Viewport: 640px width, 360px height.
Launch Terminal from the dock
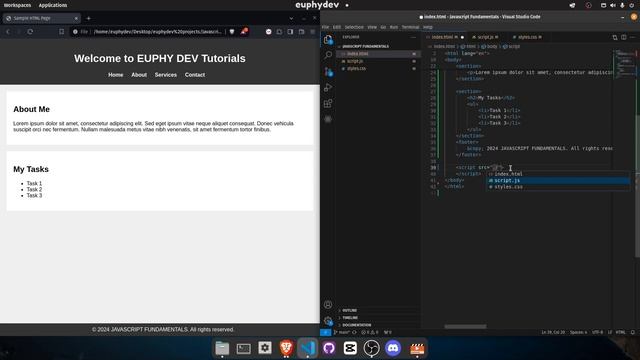click(x=244, y=348)
